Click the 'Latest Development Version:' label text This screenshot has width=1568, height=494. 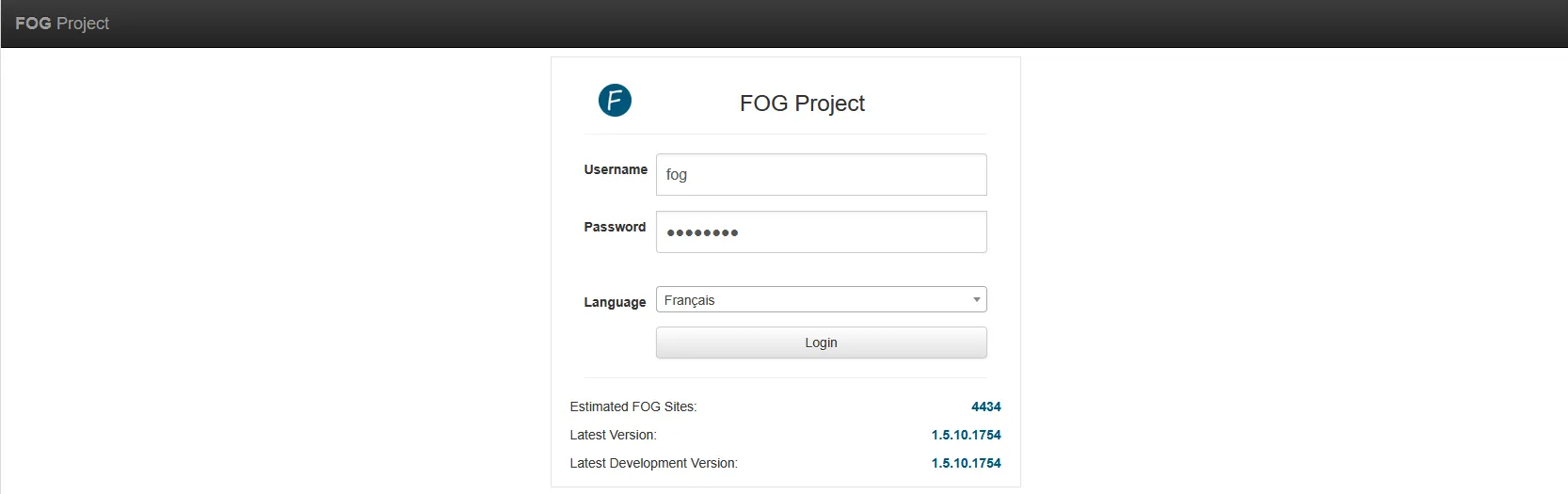(x=653, y=463)
